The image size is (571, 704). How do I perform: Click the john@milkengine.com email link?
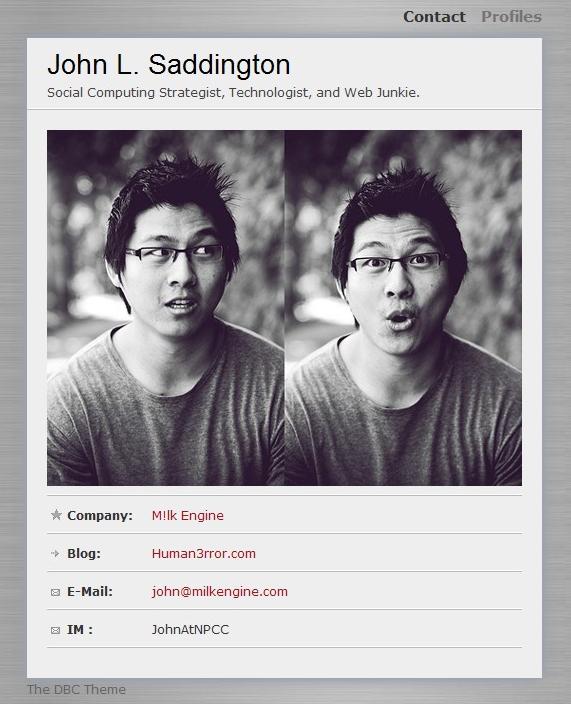click(x=220, y=592)
